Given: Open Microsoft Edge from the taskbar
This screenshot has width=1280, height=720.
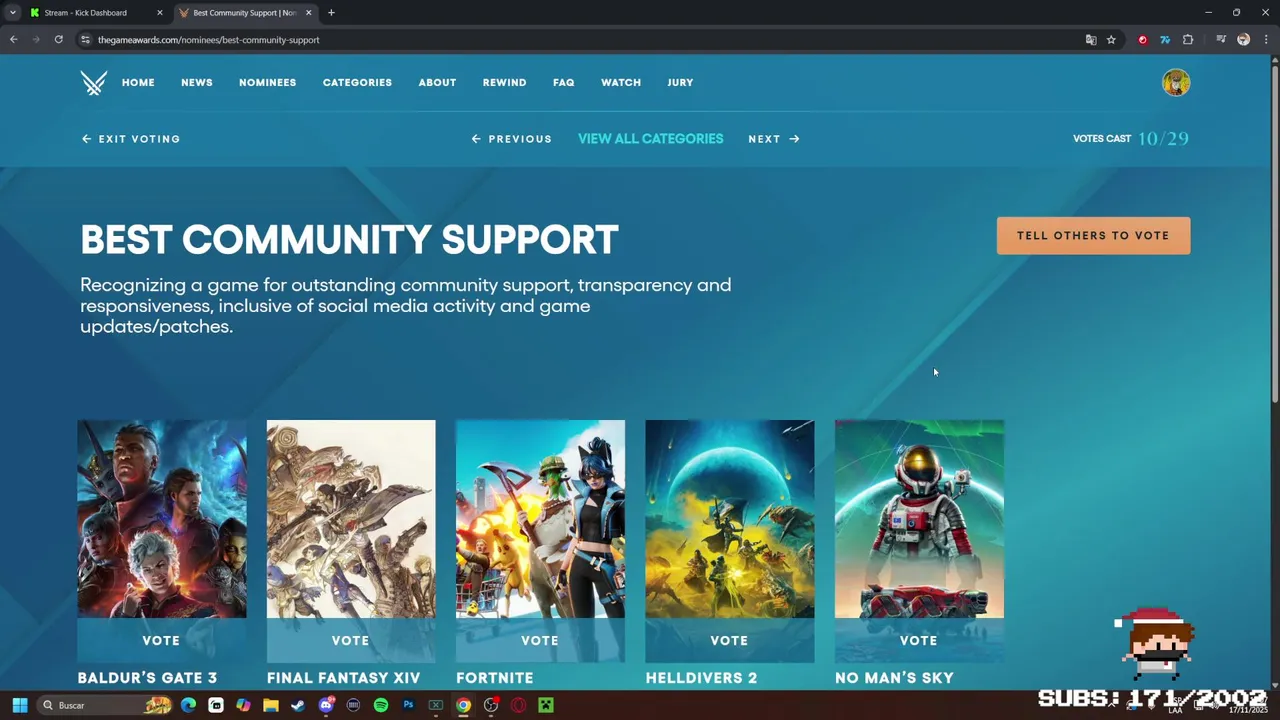Looking at the screenshot, I should [x=188, y=705].
